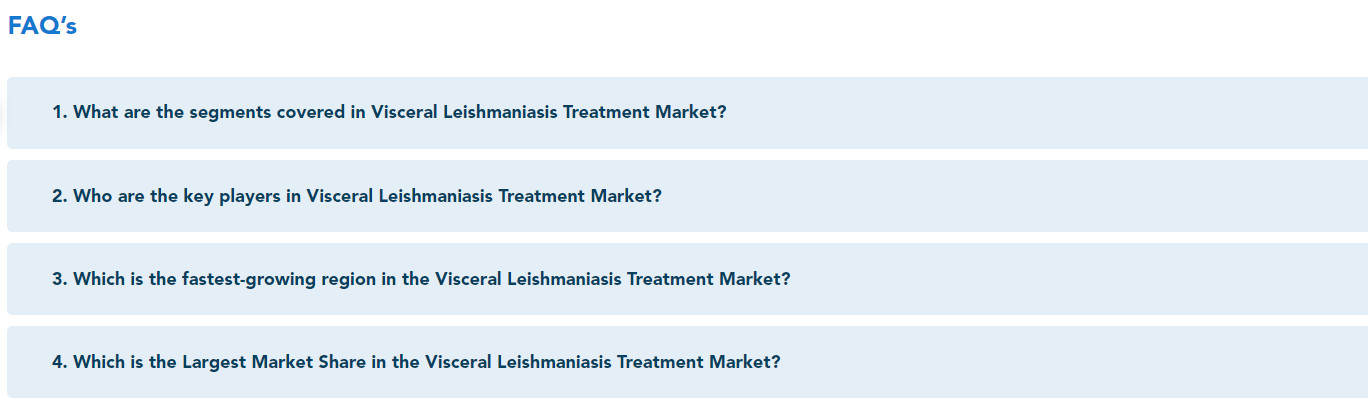The image size is (1368, 406).
Task: Expand FAQ about segments covered in market
Action: click(687, 113)
